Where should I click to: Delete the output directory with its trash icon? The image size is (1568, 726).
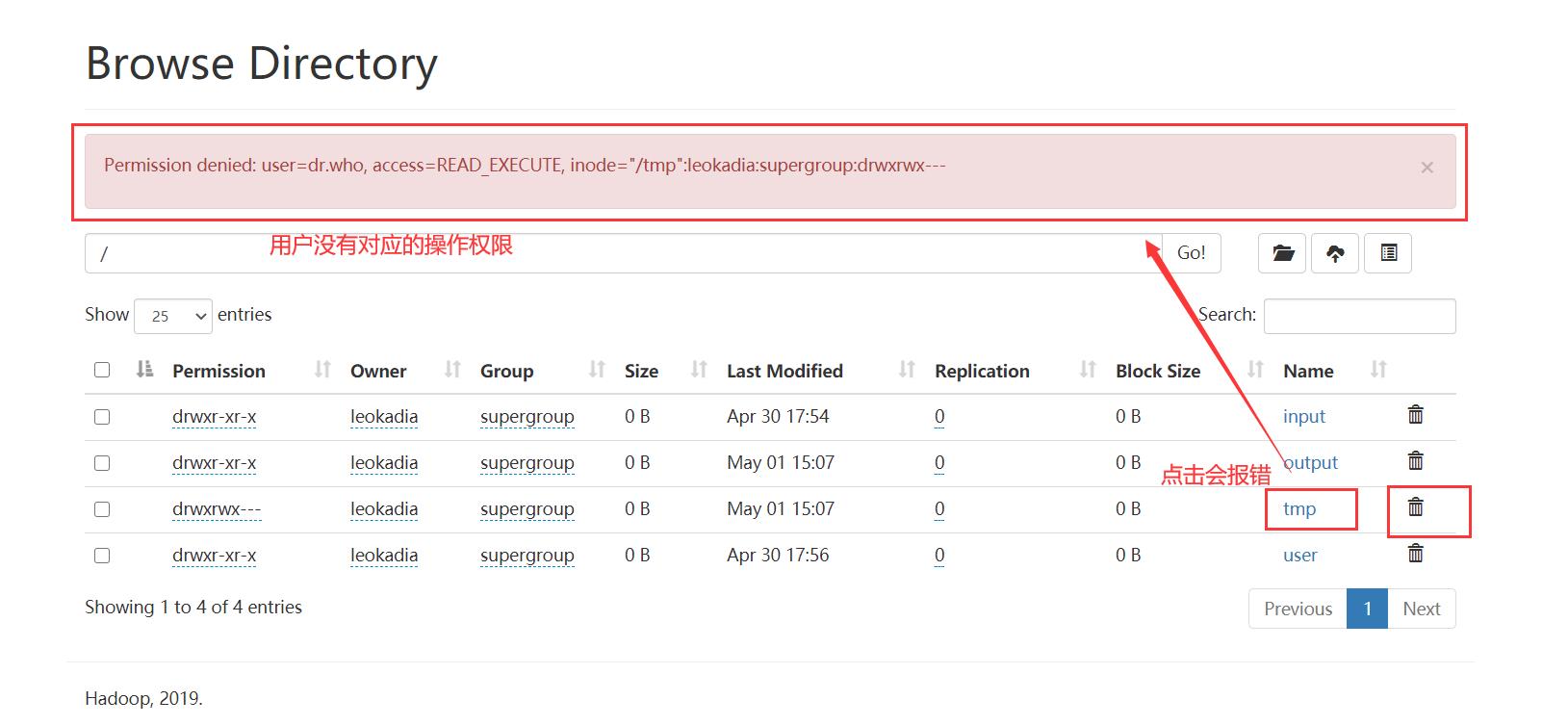point(1415,461)
